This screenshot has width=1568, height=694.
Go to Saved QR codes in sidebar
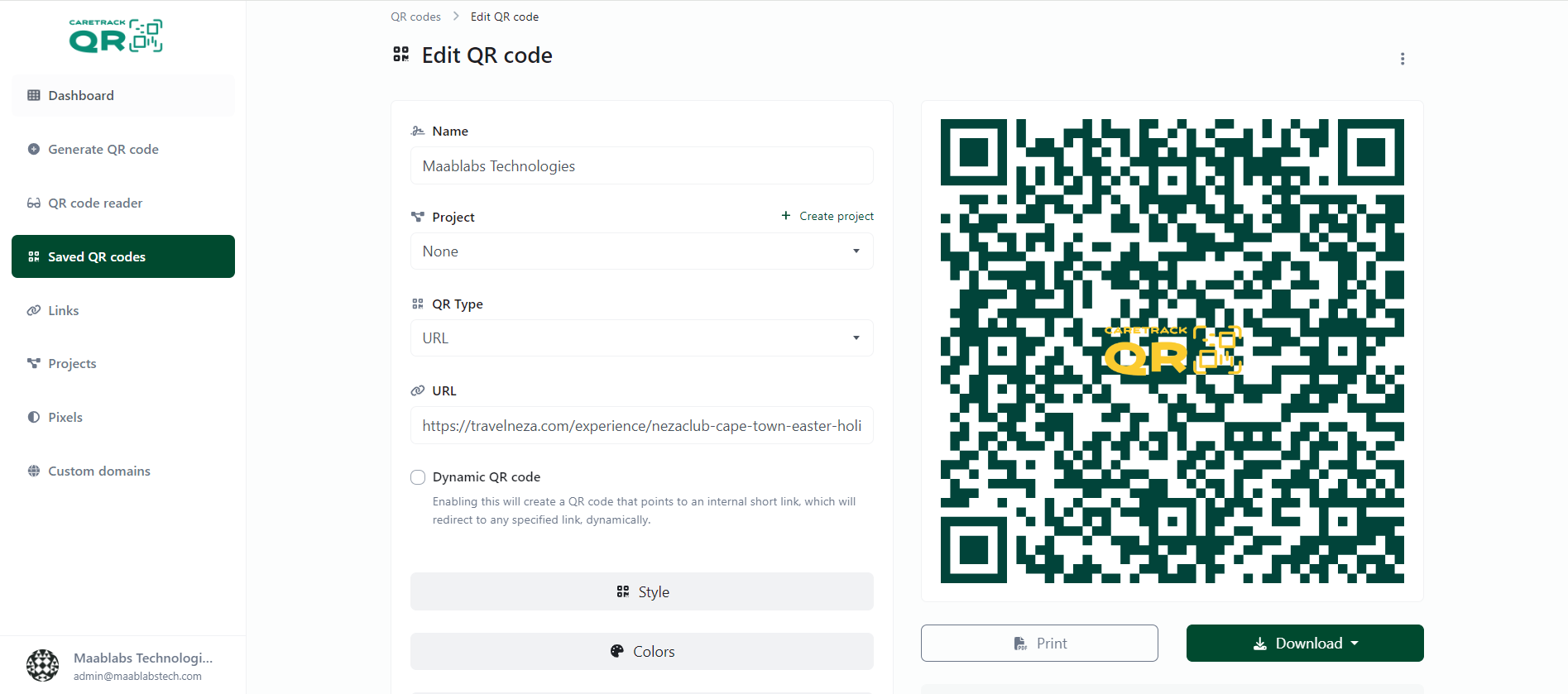click(123, 256)
